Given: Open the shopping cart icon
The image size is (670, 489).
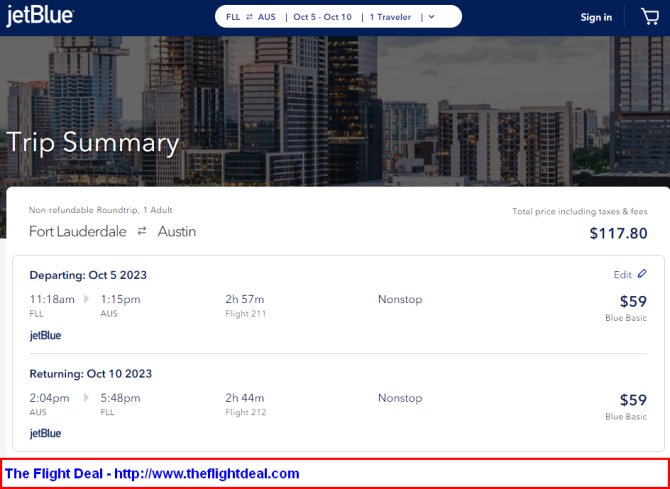Looking at the screenshot, I should point(650,17).
